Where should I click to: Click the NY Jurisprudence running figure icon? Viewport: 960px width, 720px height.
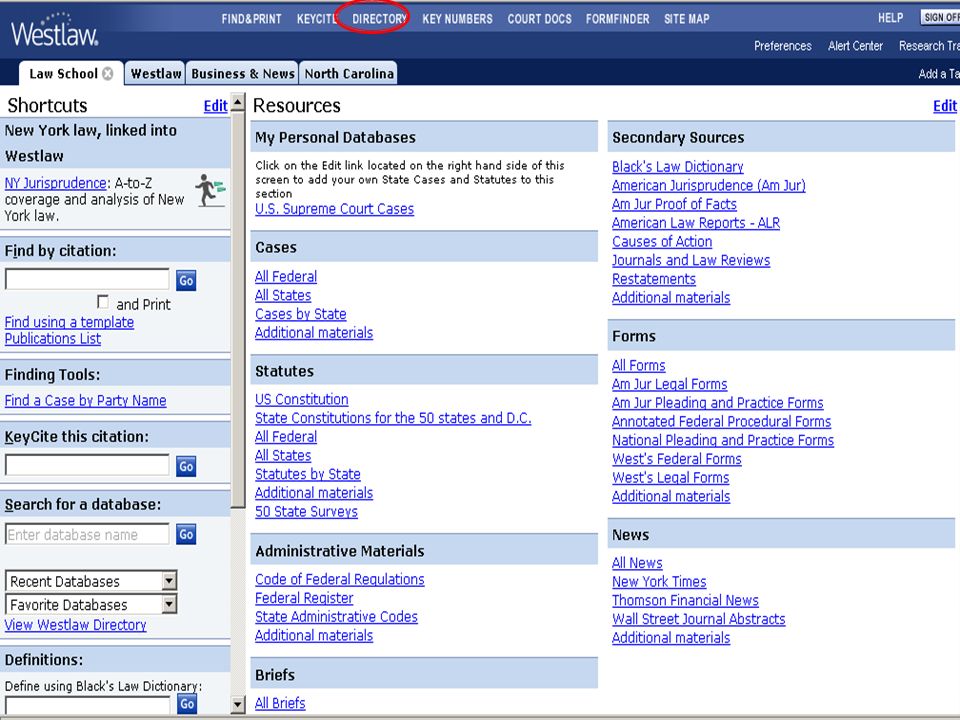[x=210, y=190]
